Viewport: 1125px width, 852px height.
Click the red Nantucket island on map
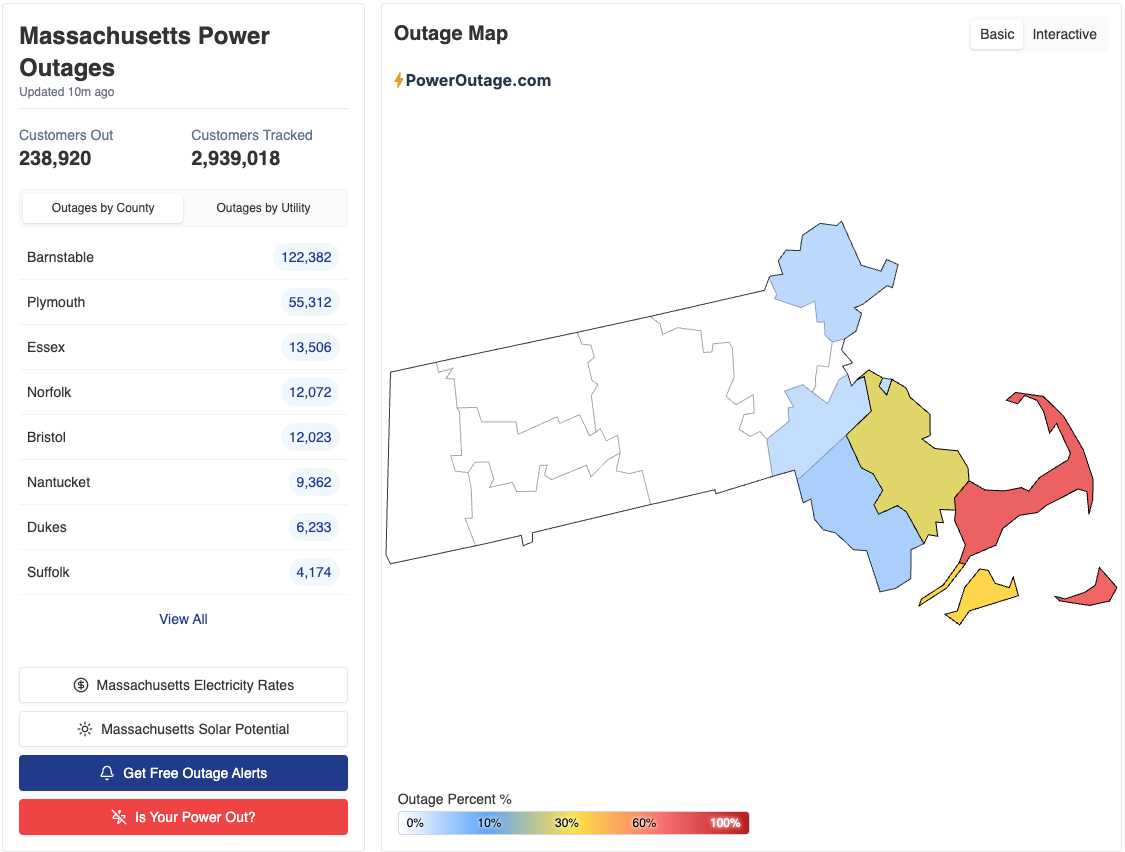click(1097, 591)
